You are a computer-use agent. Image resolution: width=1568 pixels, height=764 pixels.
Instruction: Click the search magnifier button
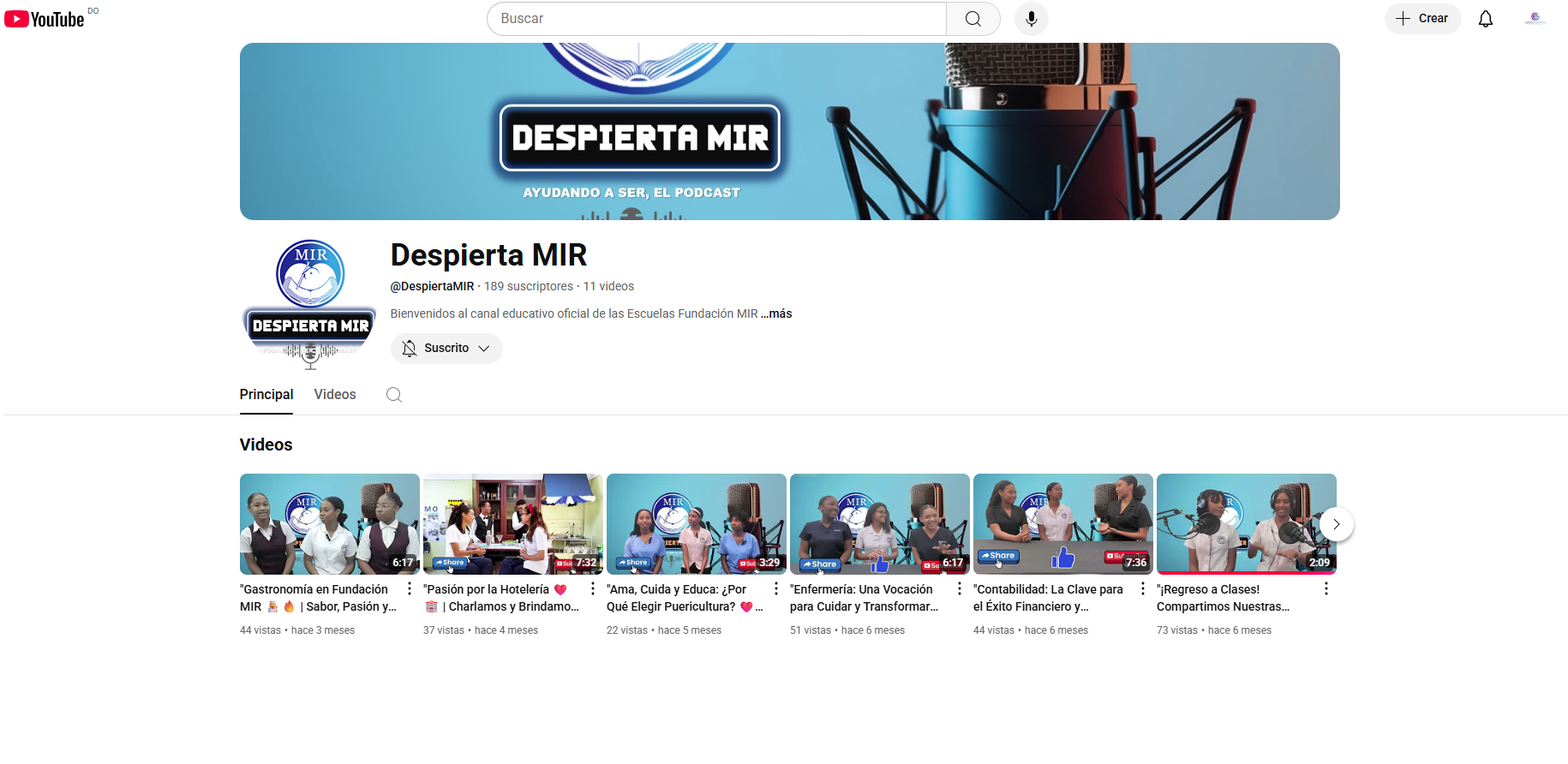tap(973, 19)
